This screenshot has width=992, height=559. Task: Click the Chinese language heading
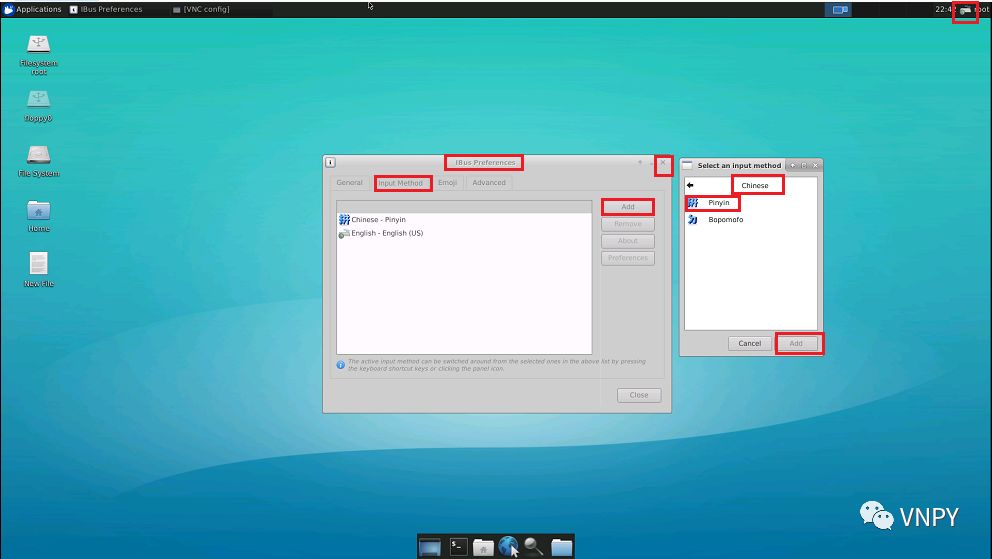(x=755, y=185)
